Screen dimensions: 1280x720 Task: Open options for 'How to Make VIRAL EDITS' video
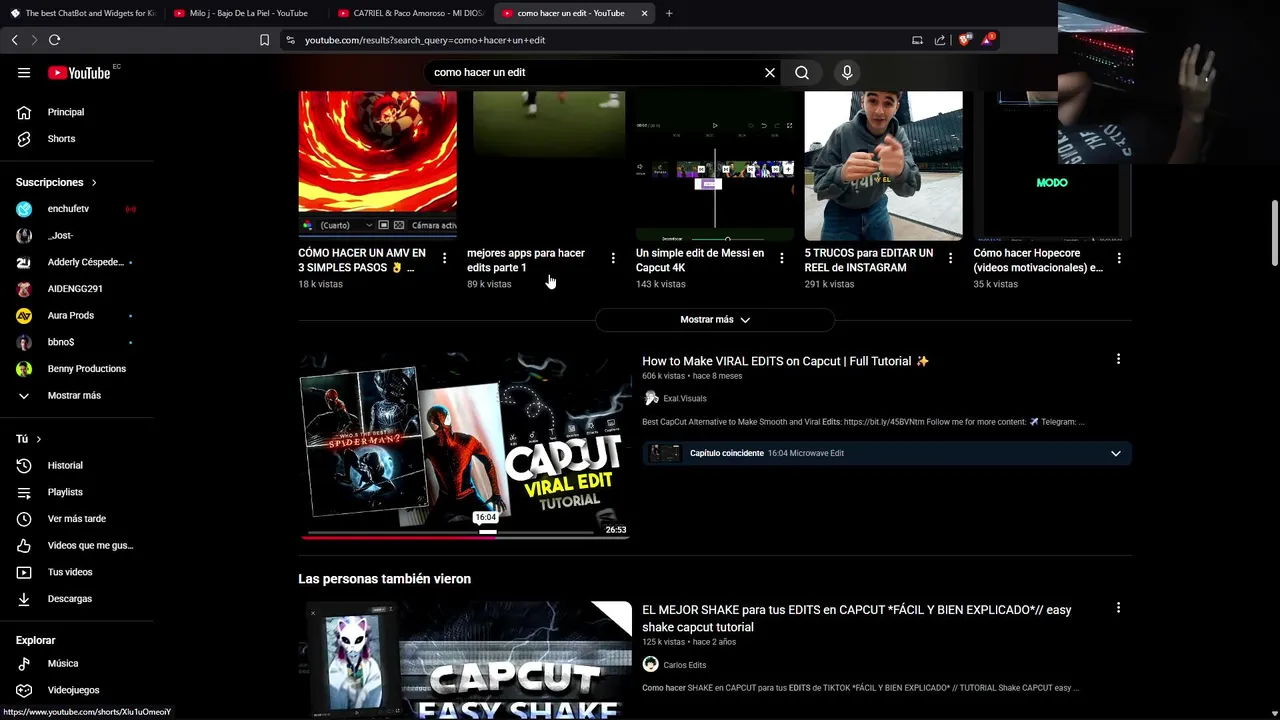coord(1118,359)
